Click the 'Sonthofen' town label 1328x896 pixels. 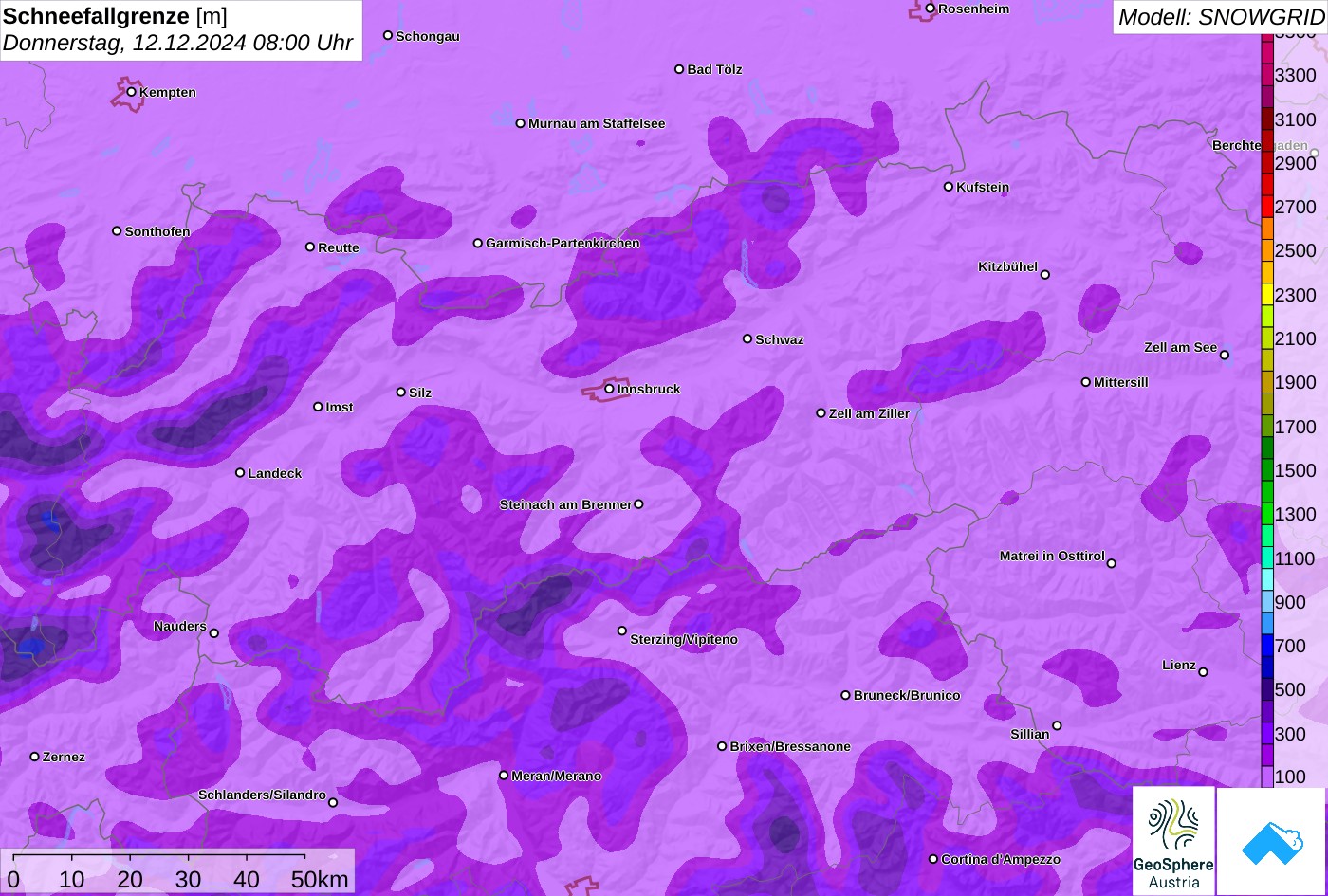coord(157,231)
